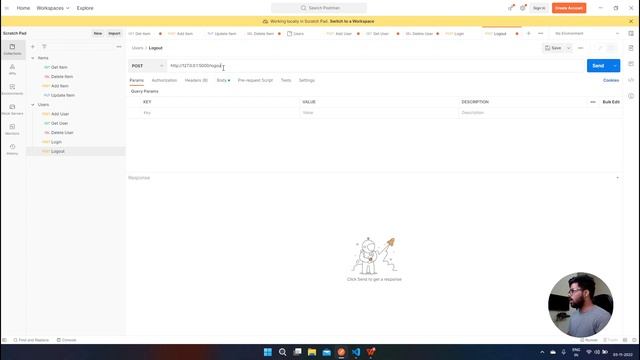The image size is (640, 360).
Task: Switch to the Params tab
Action: point(137,80)
